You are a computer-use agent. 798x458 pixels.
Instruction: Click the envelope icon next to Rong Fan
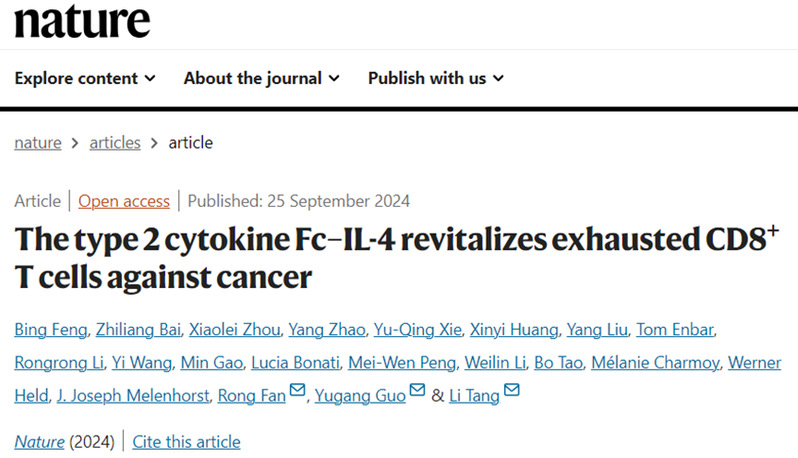tap(297, 390)
